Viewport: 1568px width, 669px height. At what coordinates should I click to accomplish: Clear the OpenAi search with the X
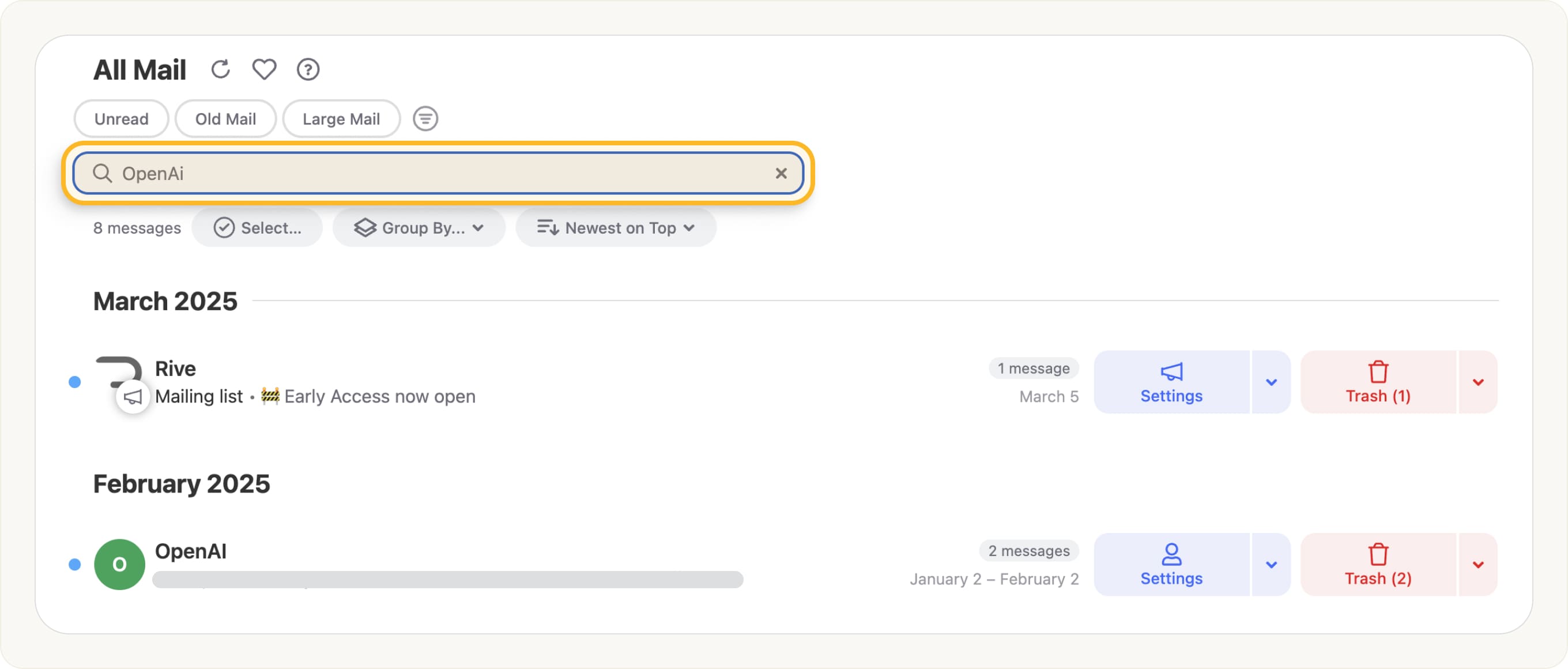781,174
